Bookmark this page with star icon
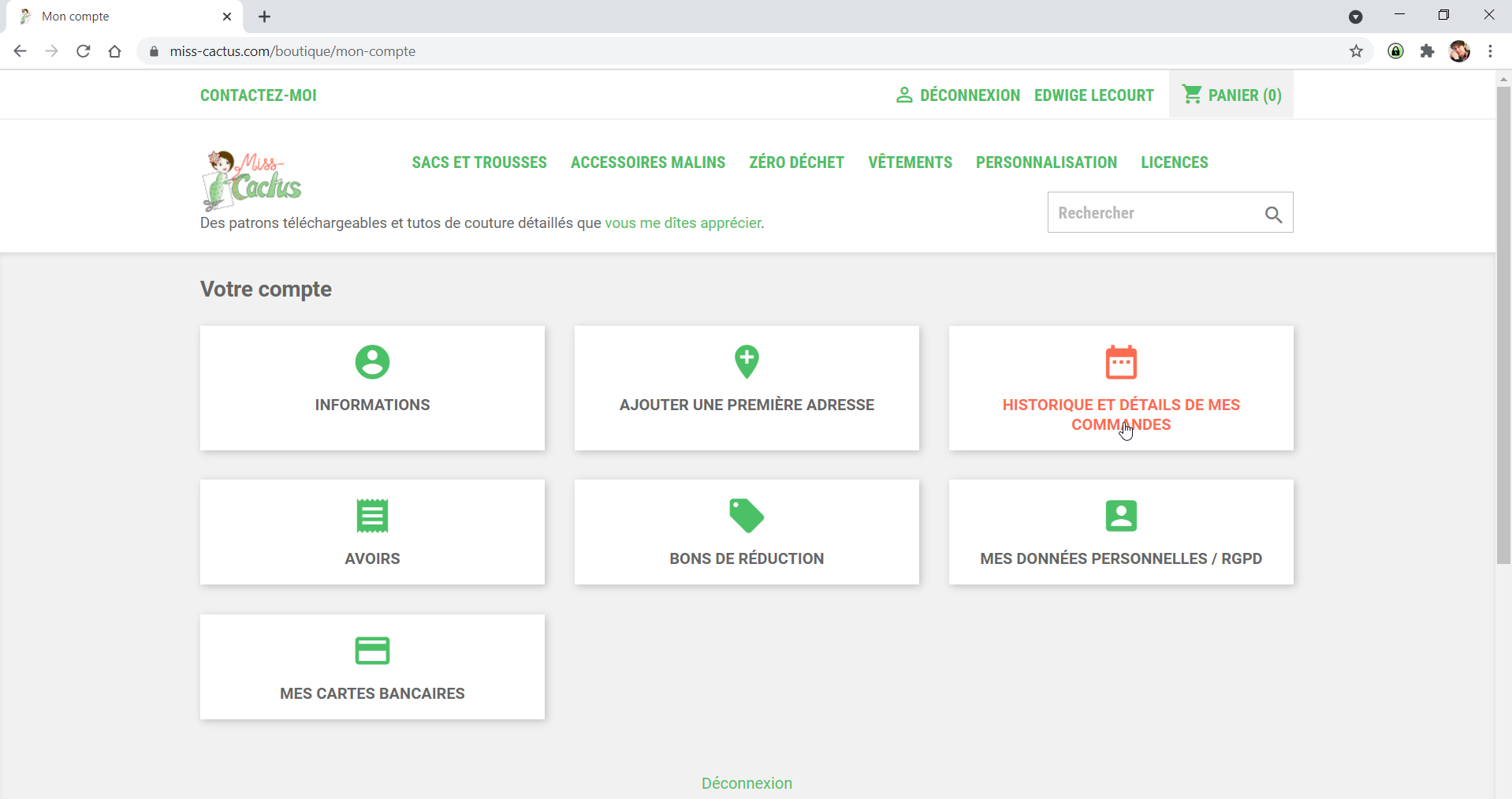Viewport: 1512px width, 799px height. (1356, 51)
